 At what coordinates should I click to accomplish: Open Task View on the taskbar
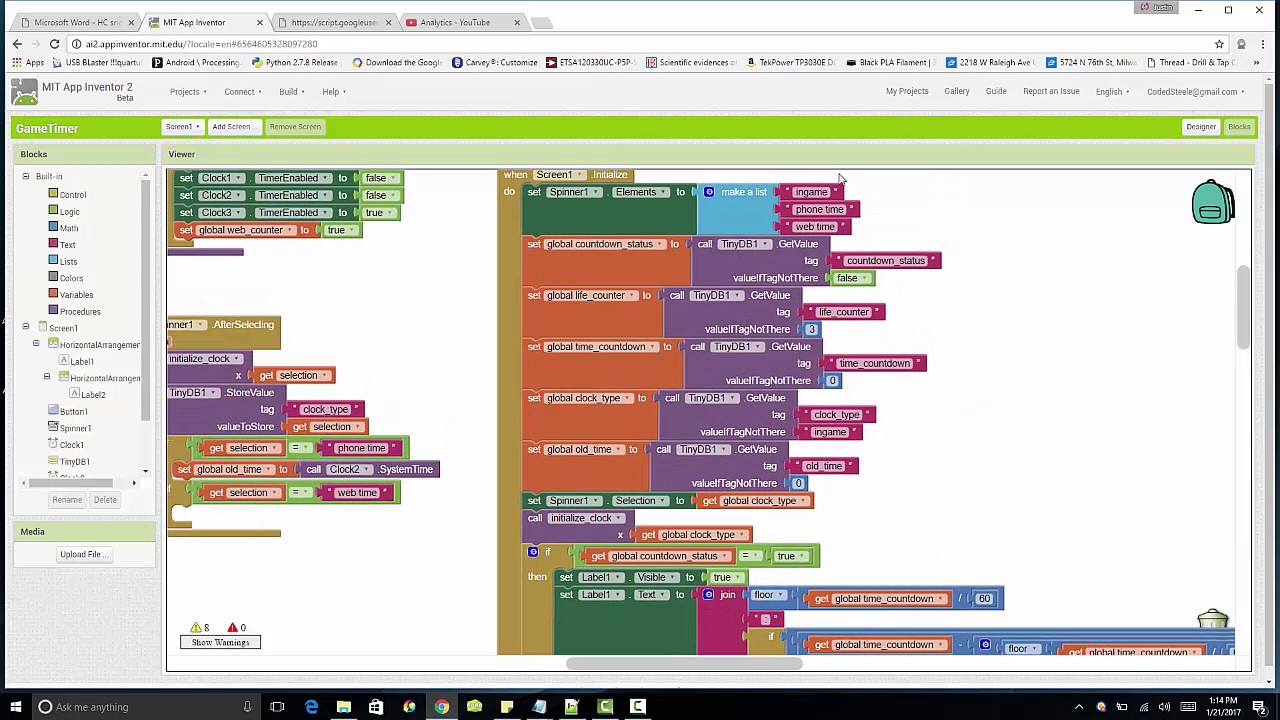[277, 707]
